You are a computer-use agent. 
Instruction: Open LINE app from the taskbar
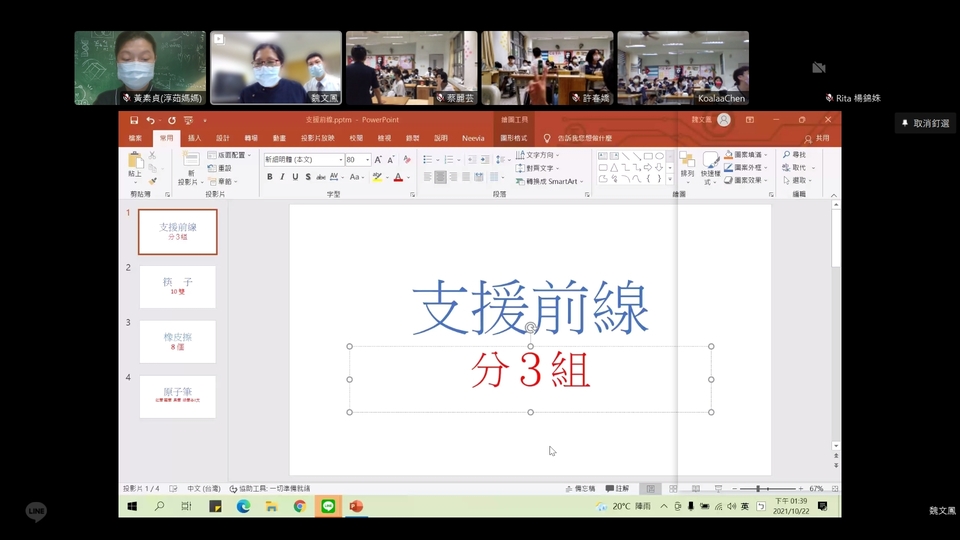[x=328, y=507]
